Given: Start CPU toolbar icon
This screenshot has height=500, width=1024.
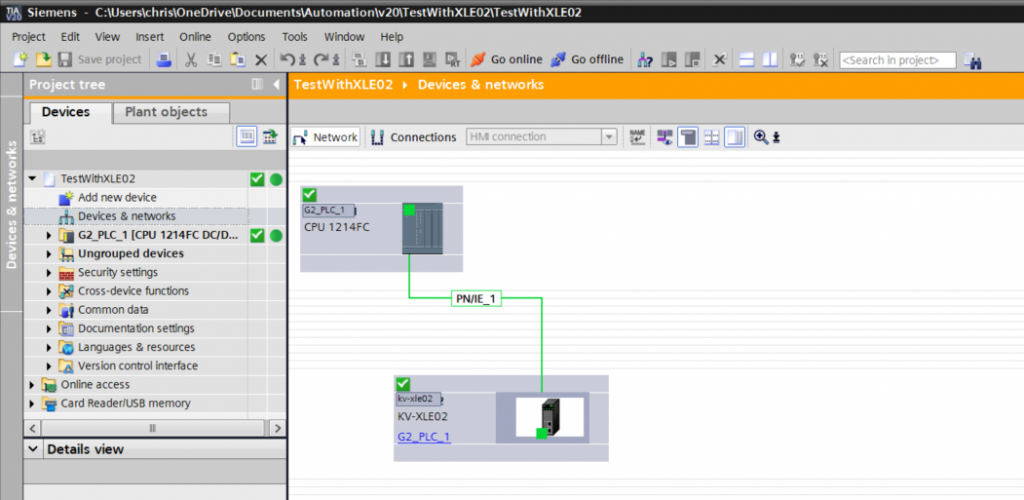Looking at the screenshot, I should (x=669, y=60).
